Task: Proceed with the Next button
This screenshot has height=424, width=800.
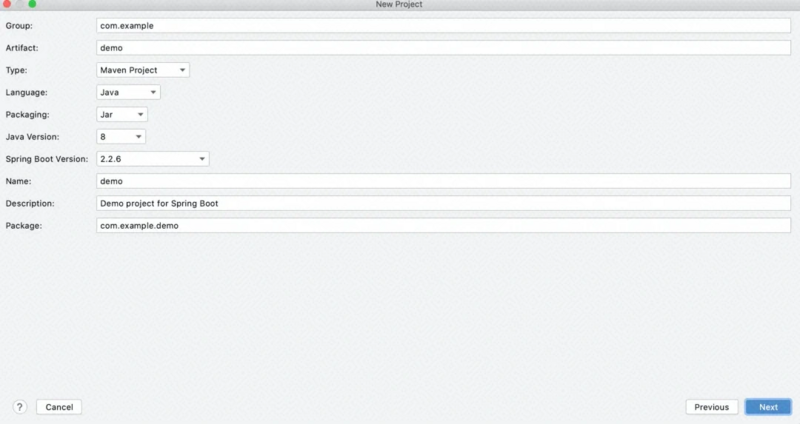Action: (x=768, y=407)
